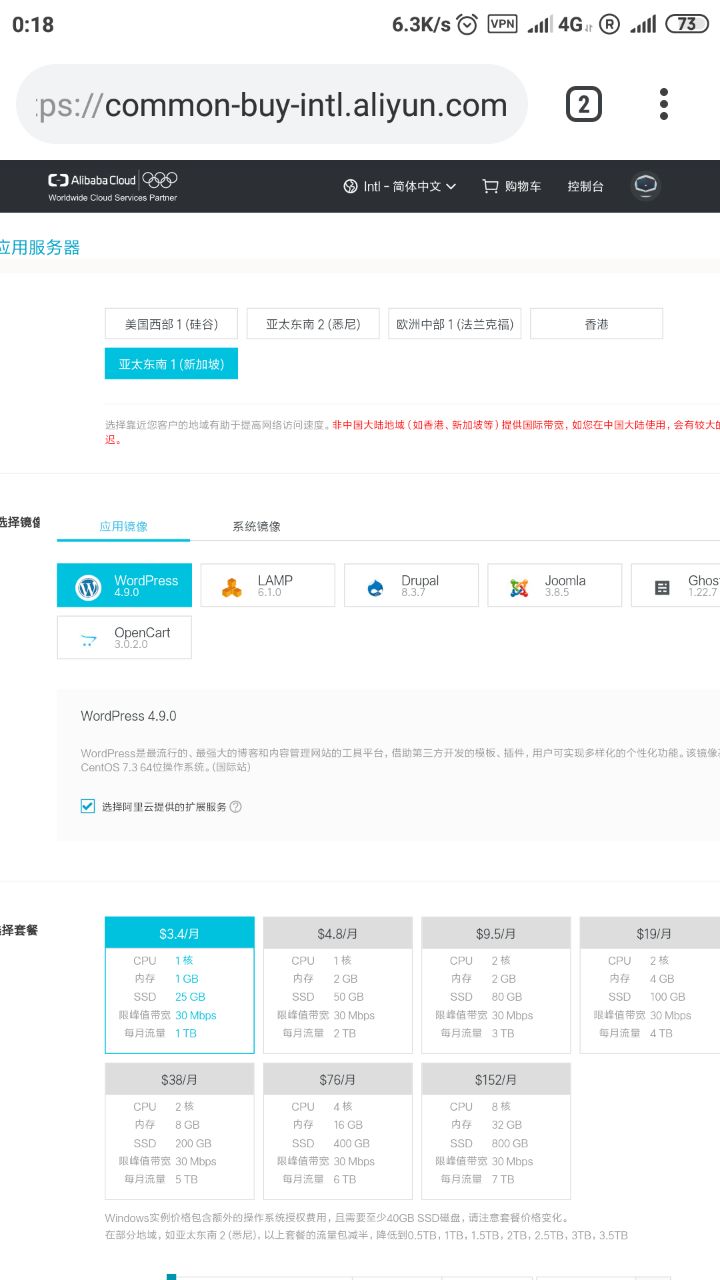This screenshot has width=720, height=1280.
Task: Open the browser three-dot menu
Action: click(664, 104)
